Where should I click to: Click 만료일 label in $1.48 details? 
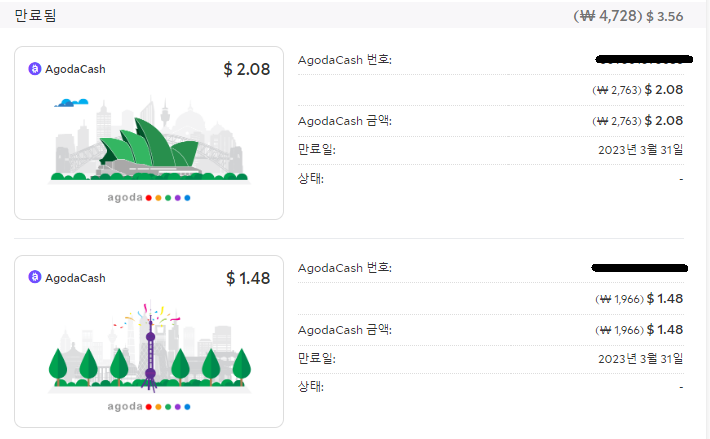pos(317,358)
